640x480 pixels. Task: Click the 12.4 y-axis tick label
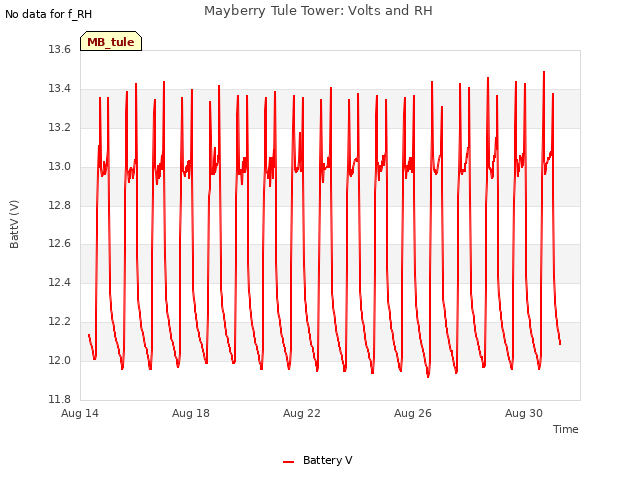point(60,282)
